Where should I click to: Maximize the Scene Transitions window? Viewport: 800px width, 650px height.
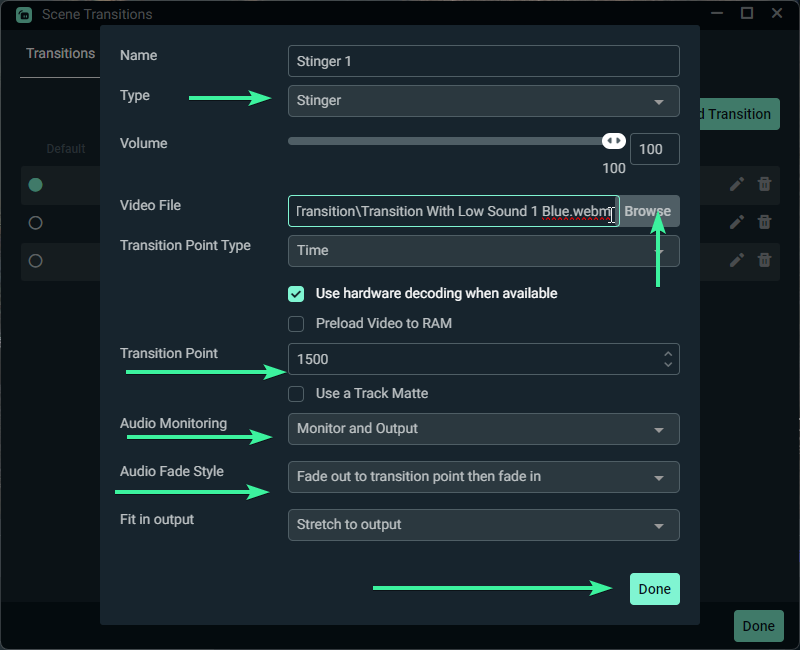747,13
